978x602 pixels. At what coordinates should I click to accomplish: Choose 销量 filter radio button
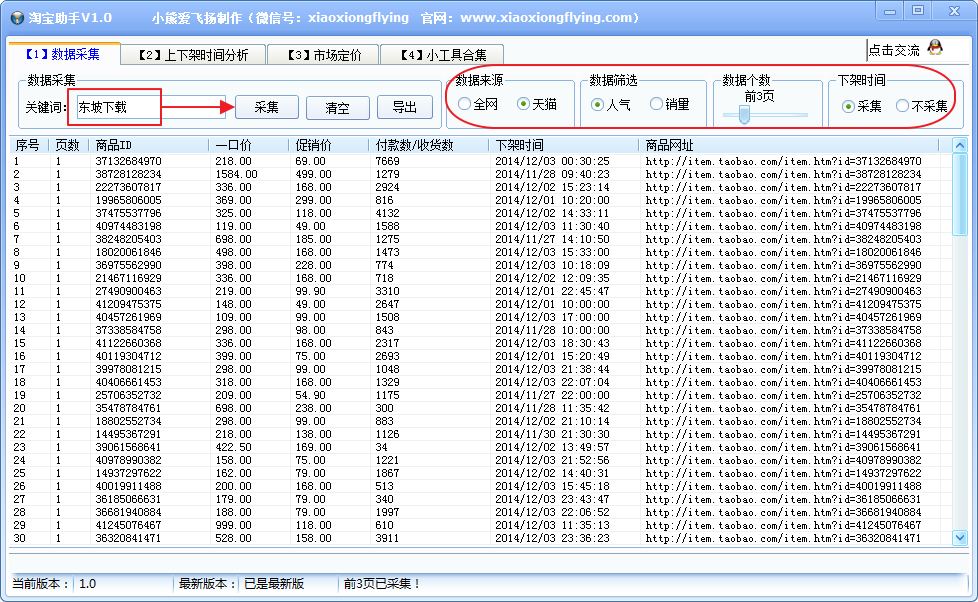pos(669,104)
